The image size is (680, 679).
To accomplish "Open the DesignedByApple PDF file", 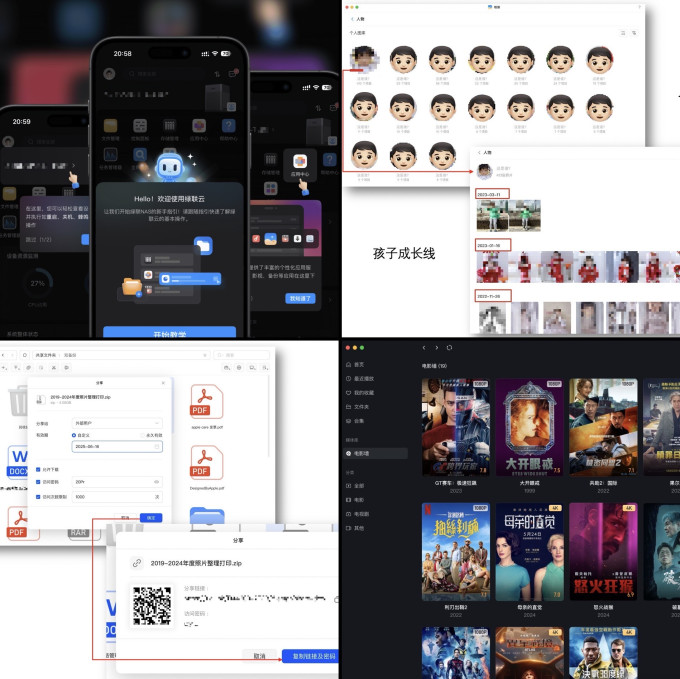I will point(207,463).
